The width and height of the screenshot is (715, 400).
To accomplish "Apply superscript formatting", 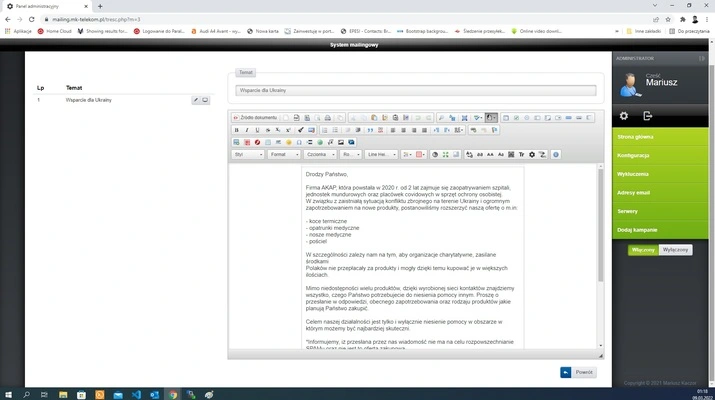I will 288,130.
